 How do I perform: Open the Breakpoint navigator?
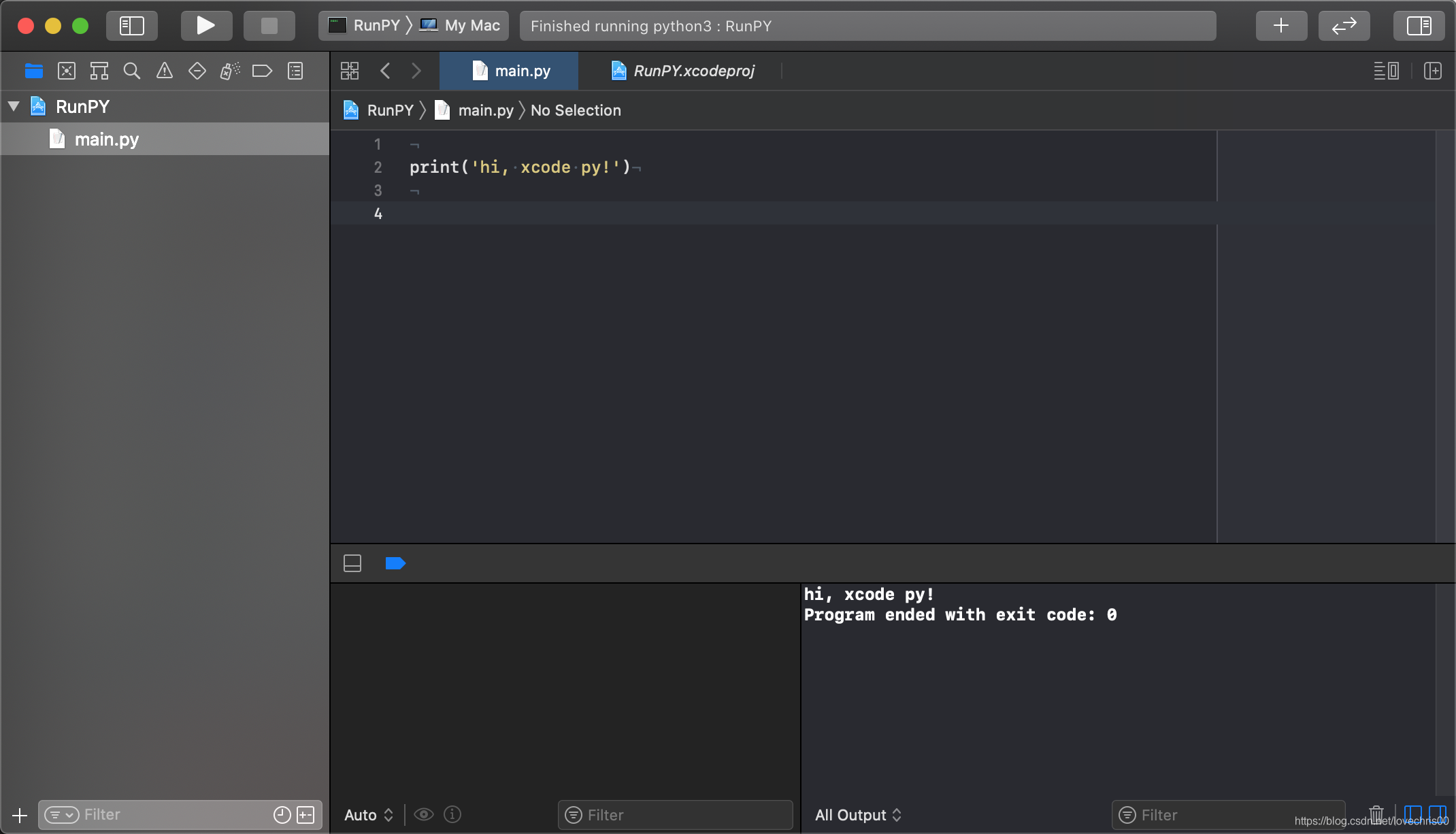click(x=262, y=71)
